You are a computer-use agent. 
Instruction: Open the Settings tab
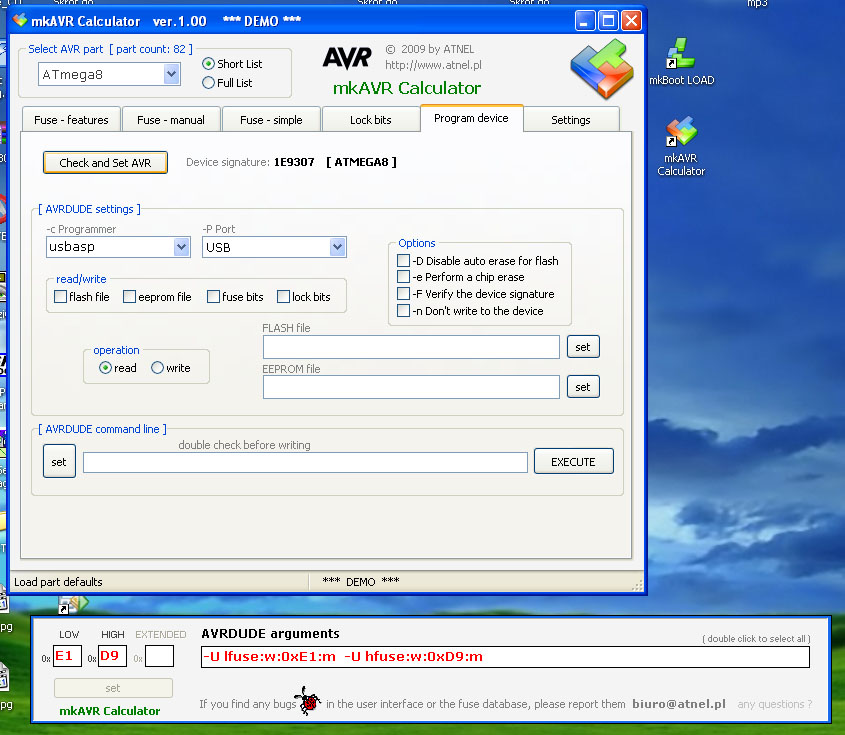(x=570, y=118)
